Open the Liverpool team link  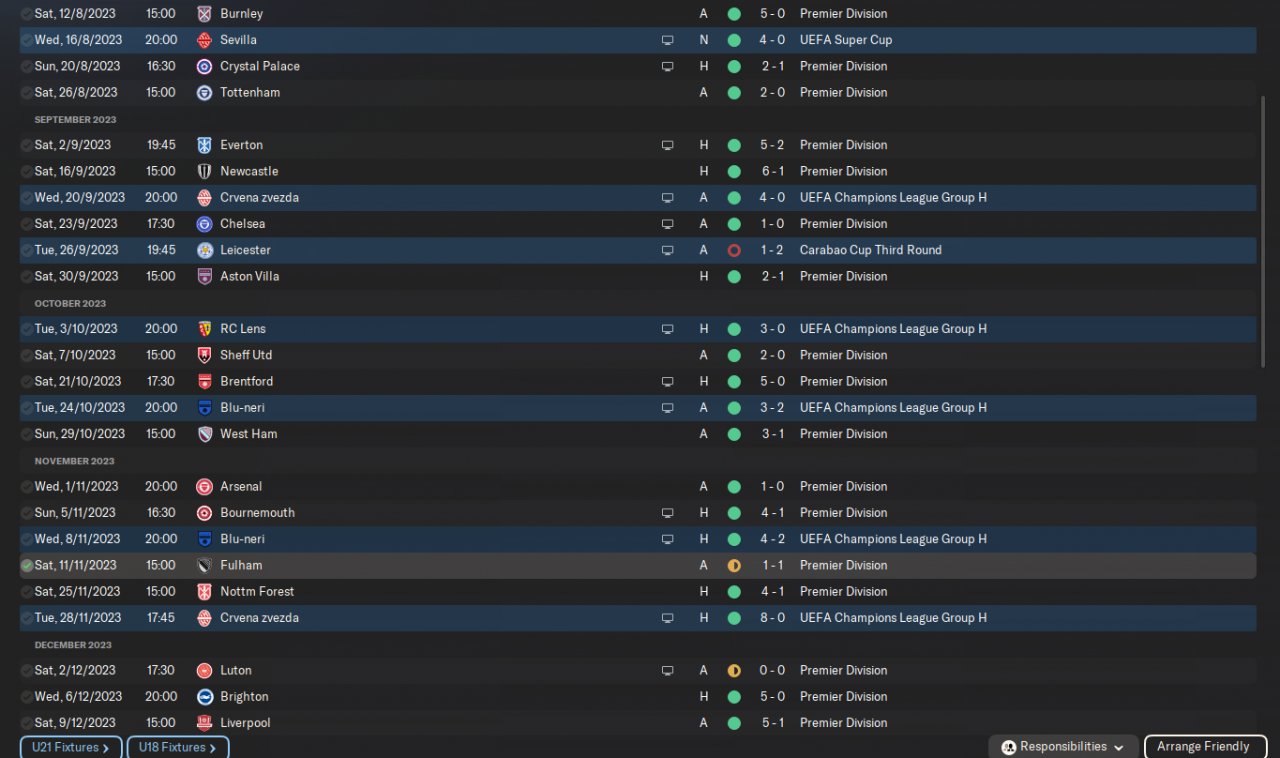[245, 723]
